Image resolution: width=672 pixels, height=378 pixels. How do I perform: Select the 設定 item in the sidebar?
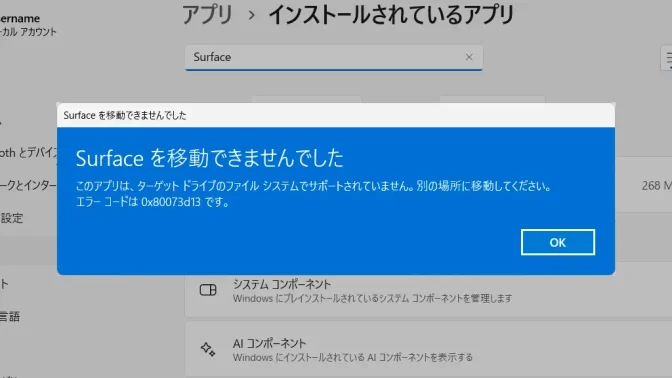coord(12,218)
